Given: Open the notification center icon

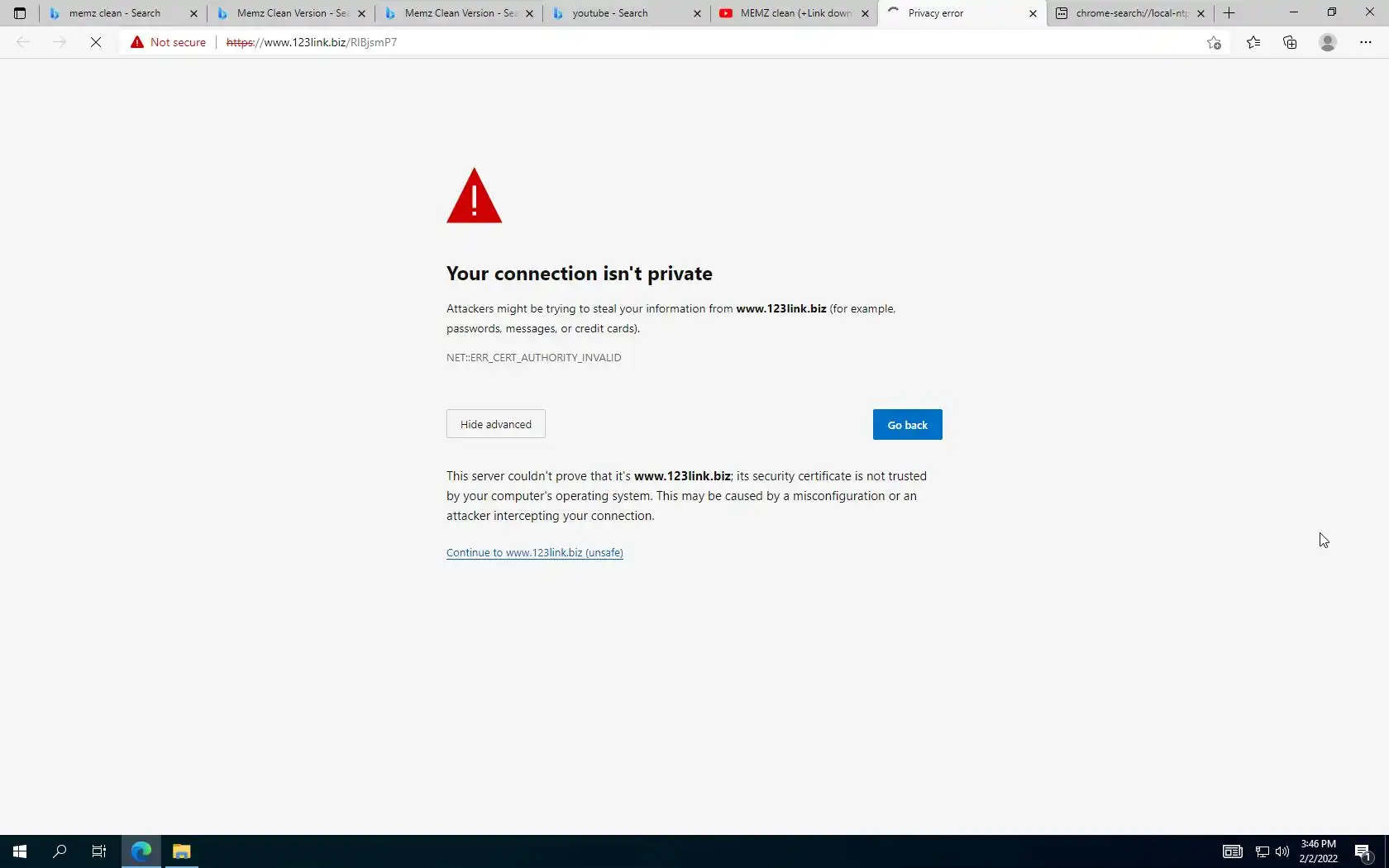Looking at the screenshot, I should [x=1363, y=851].
